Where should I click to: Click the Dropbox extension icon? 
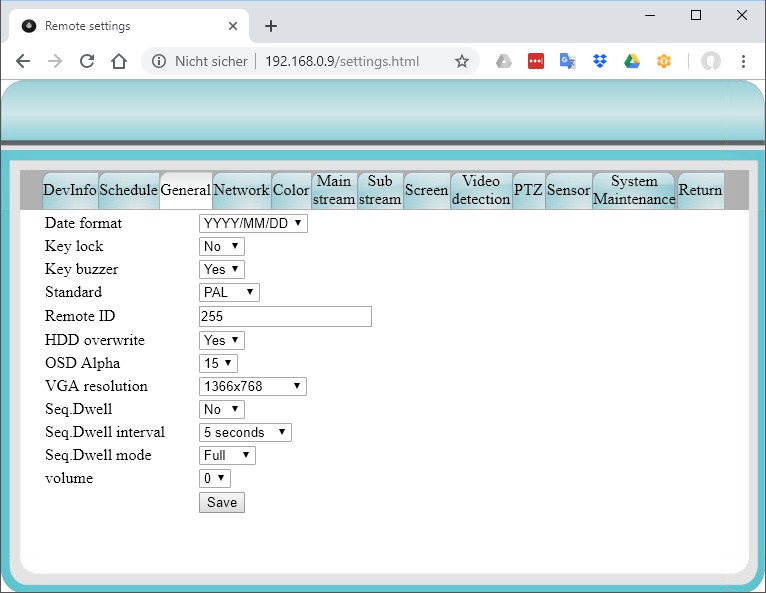click(x=600, y=61)
